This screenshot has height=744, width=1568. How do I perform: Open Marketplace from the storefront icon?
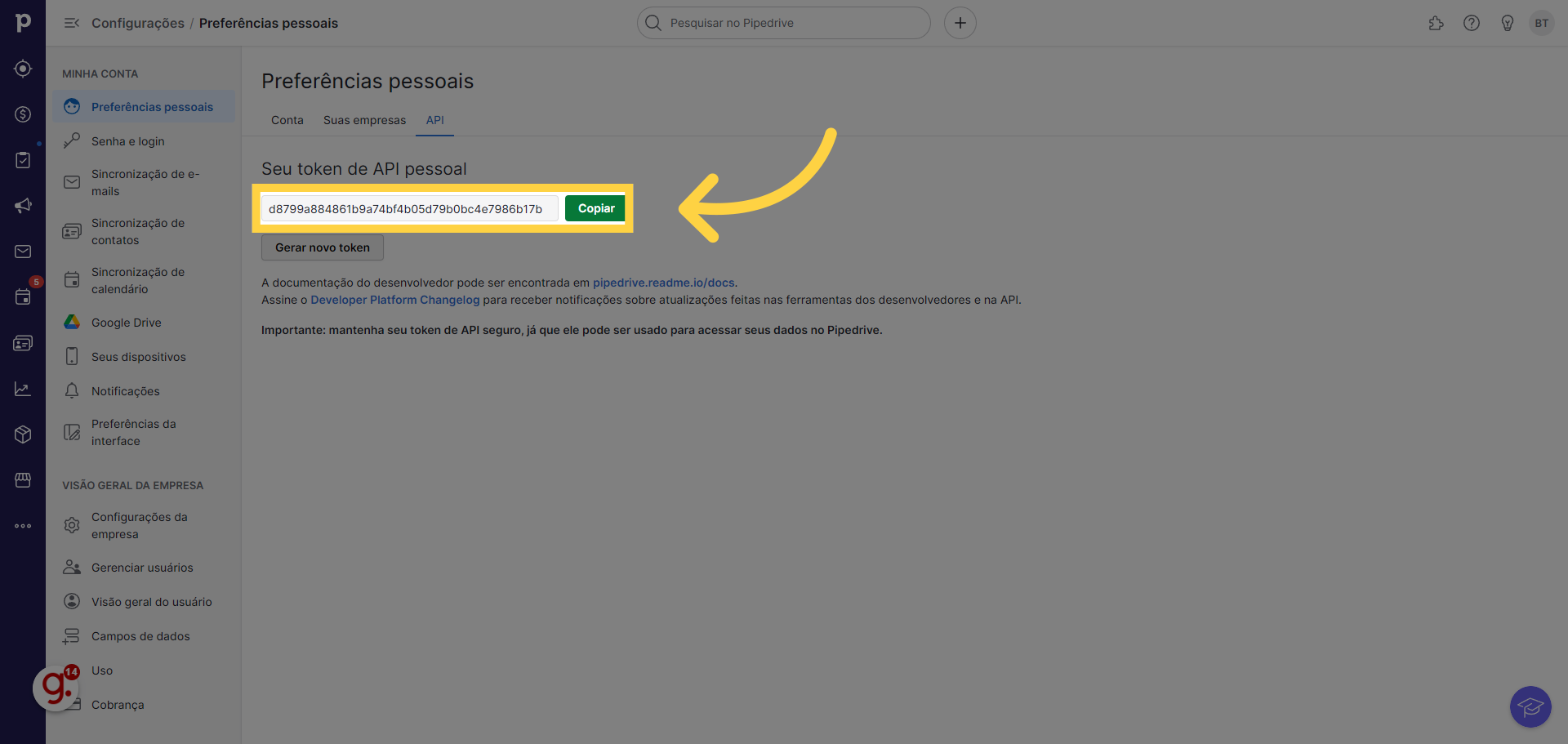23,480
